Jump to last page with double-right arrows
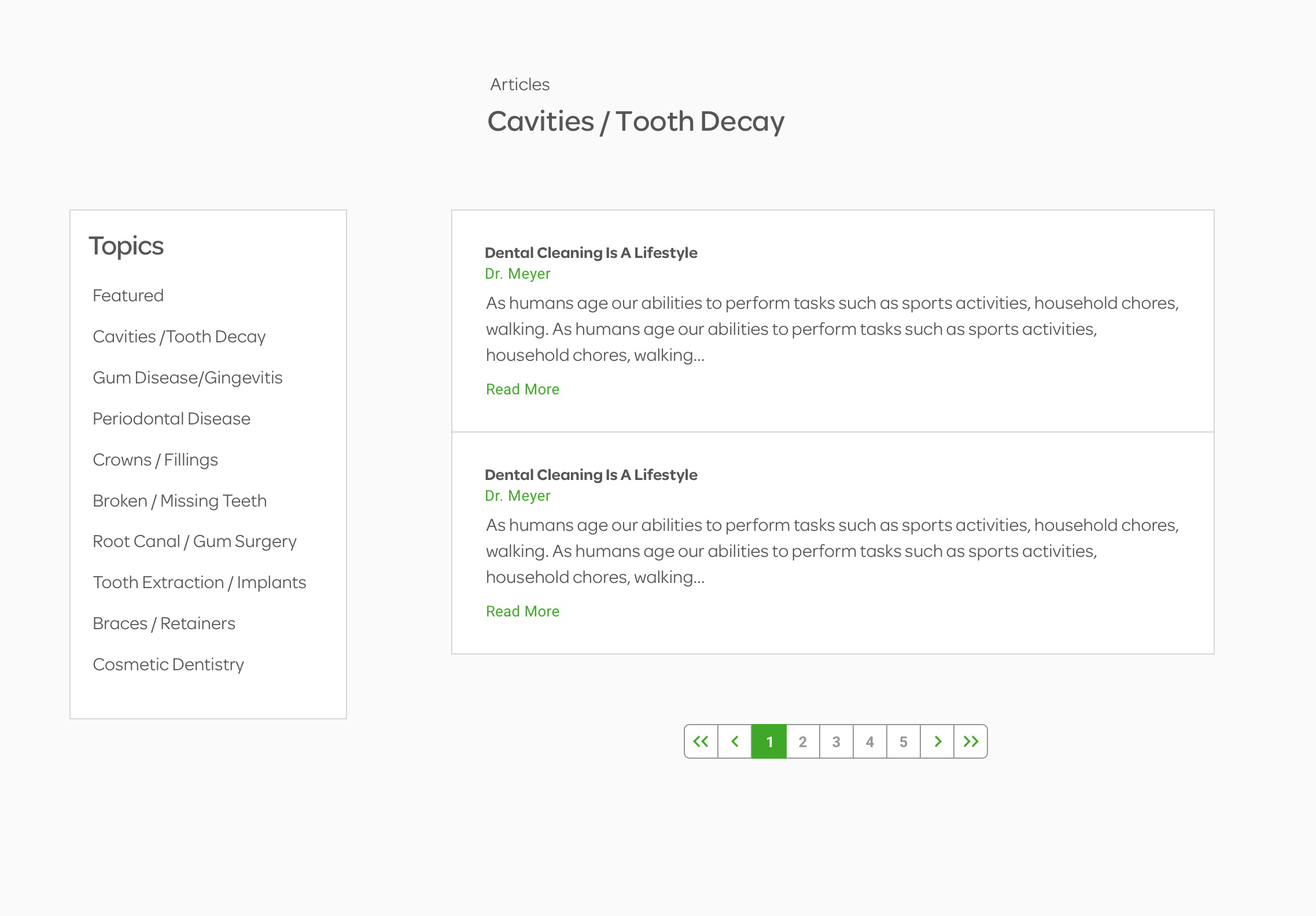The width and height of the screenshot is (1316, 916). [x=971, y=741]
